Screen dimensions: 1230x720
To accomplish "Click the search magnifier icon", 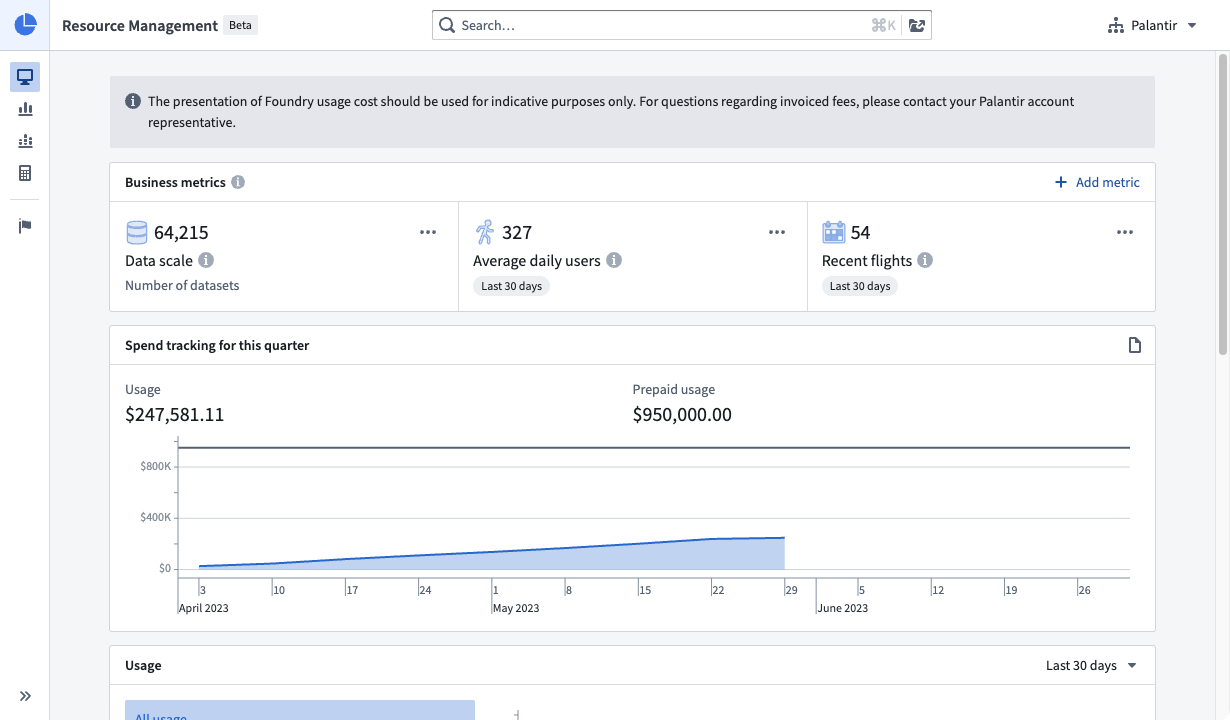I will point(447,25).
